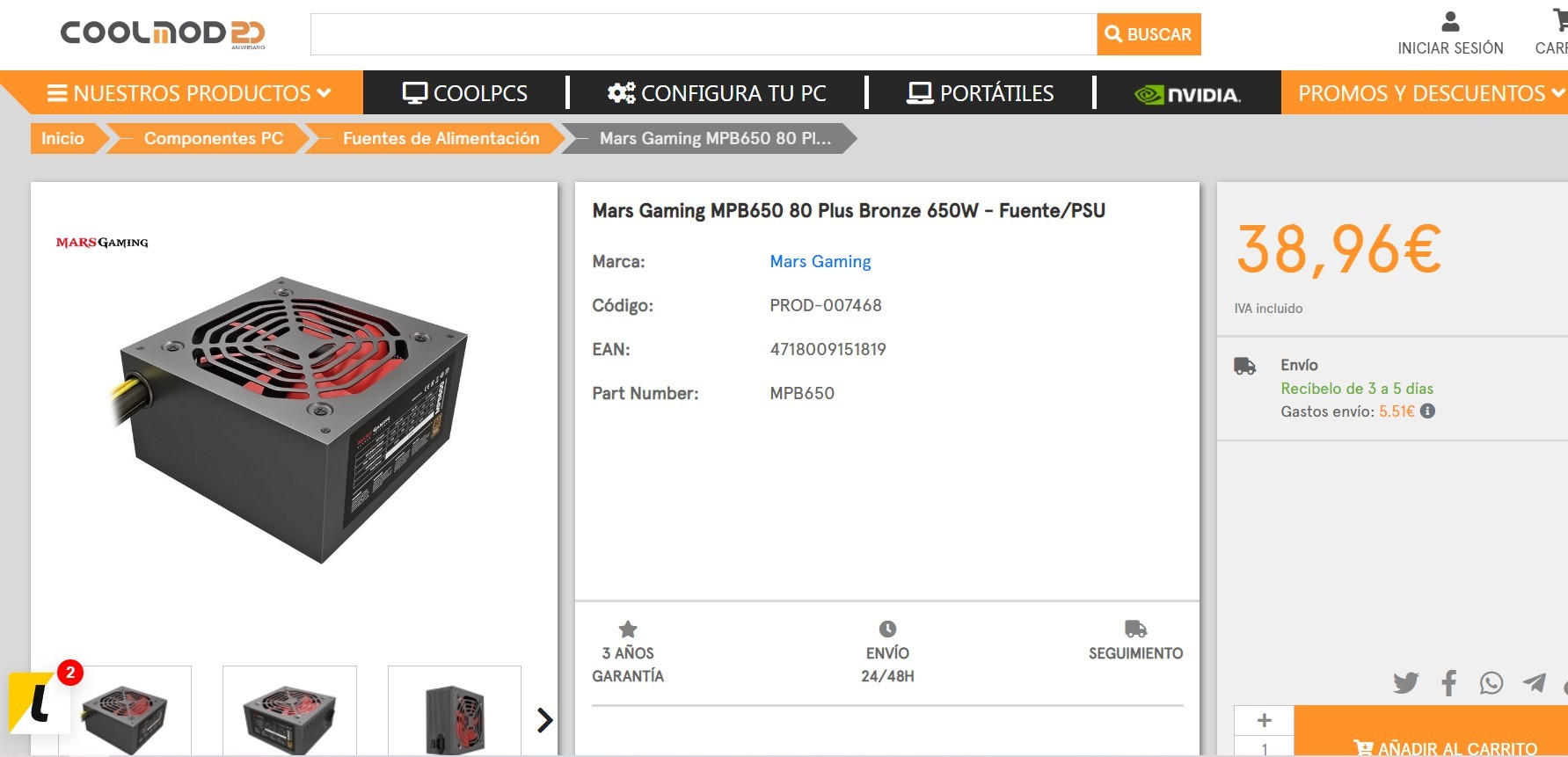This screenshot has width=1568, height=757.
Task: Open the Configura Tu PC menu
Action: point(717,93)
